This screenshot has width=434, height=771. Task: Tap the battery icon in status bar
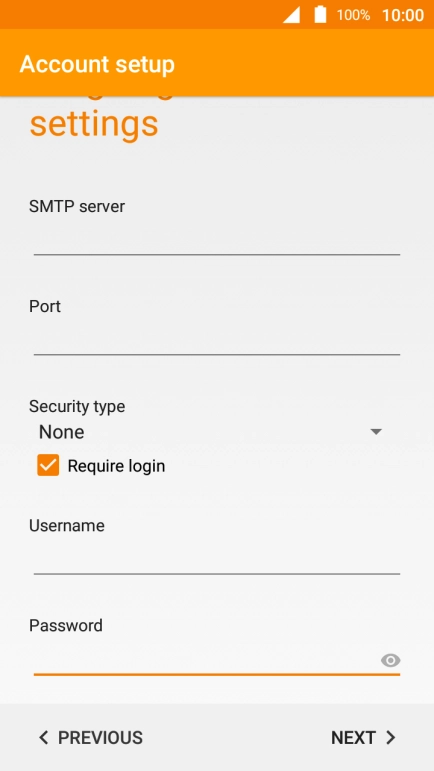(320, 14)
